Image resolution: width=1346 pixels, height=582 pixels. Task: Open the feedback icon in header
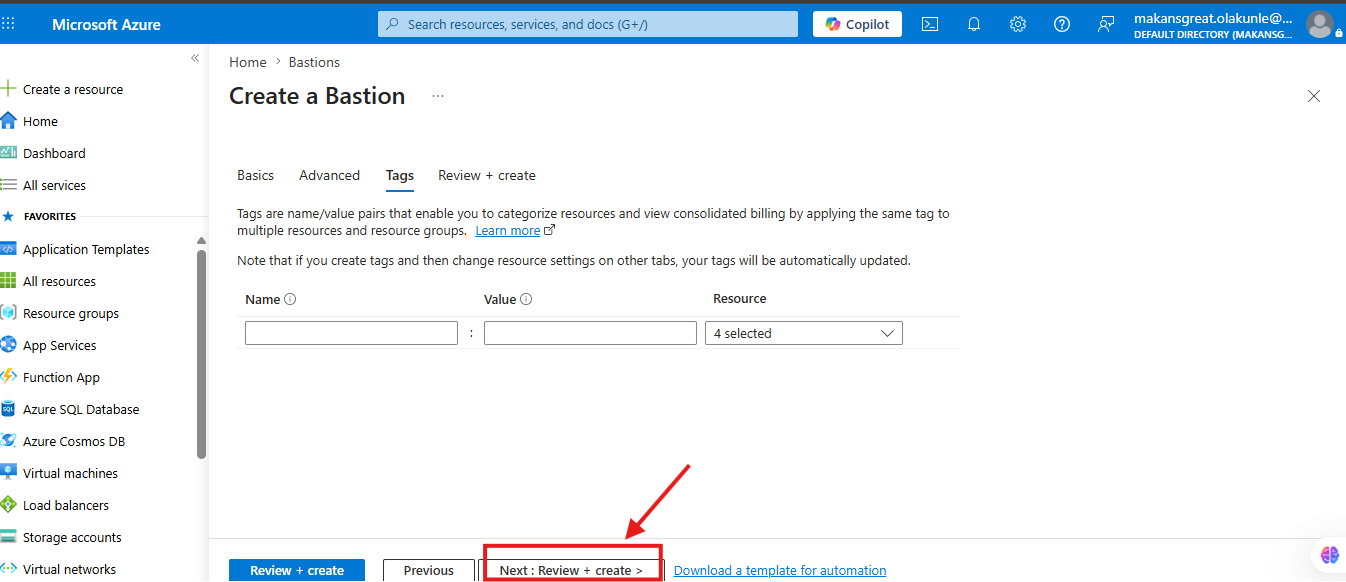tap(1106, 24)
